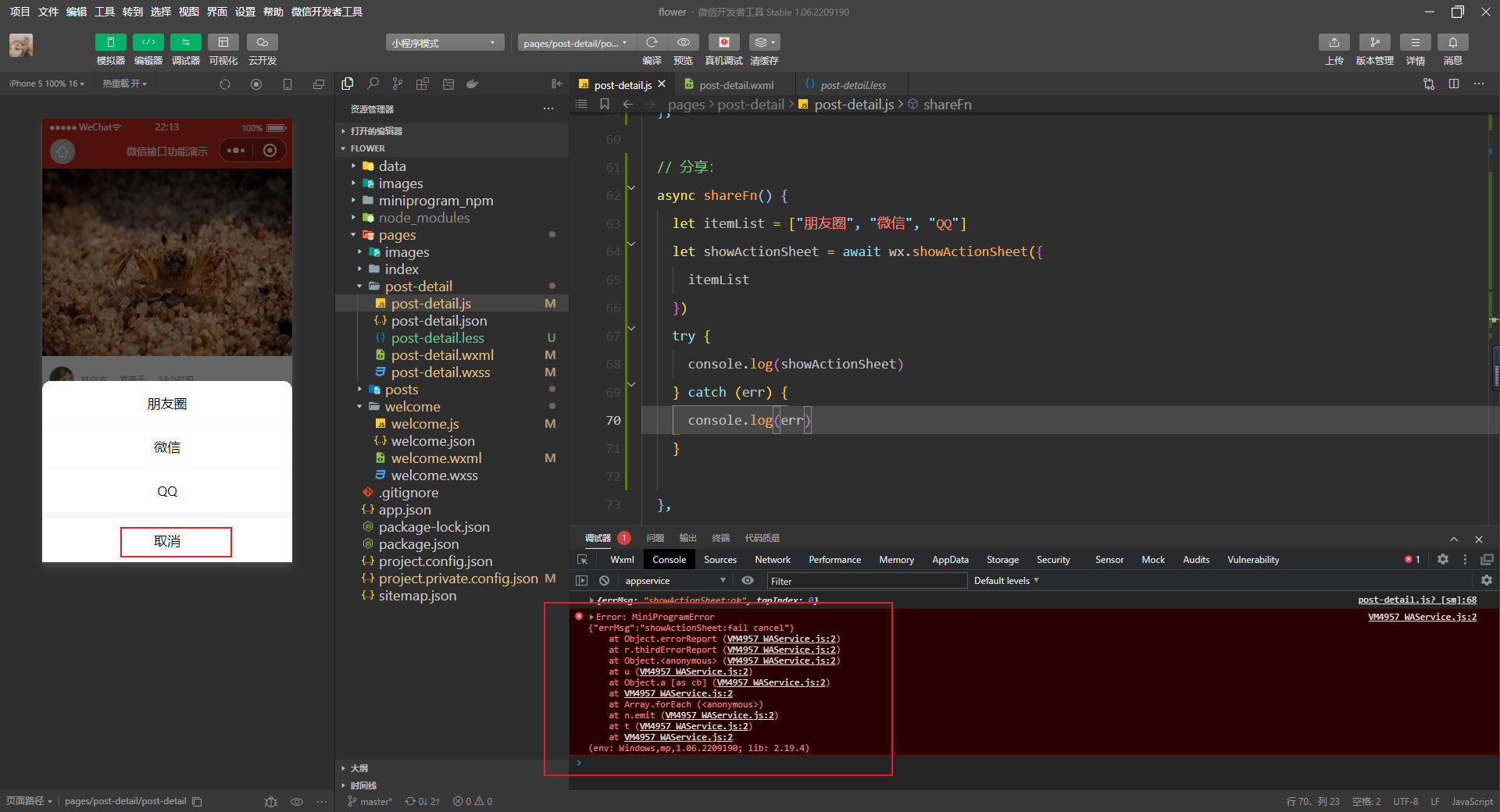Switch to the 问题 panel tab
1500x812 pixels.
point(655,538)
